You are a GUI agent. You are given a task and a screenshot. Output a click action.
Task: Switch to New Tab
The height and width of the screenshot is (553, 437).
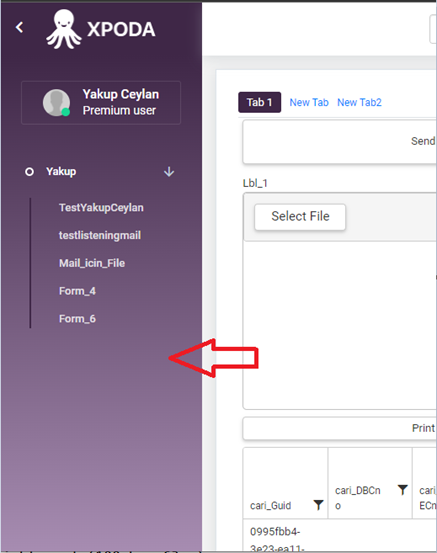[x=309, y=102]
